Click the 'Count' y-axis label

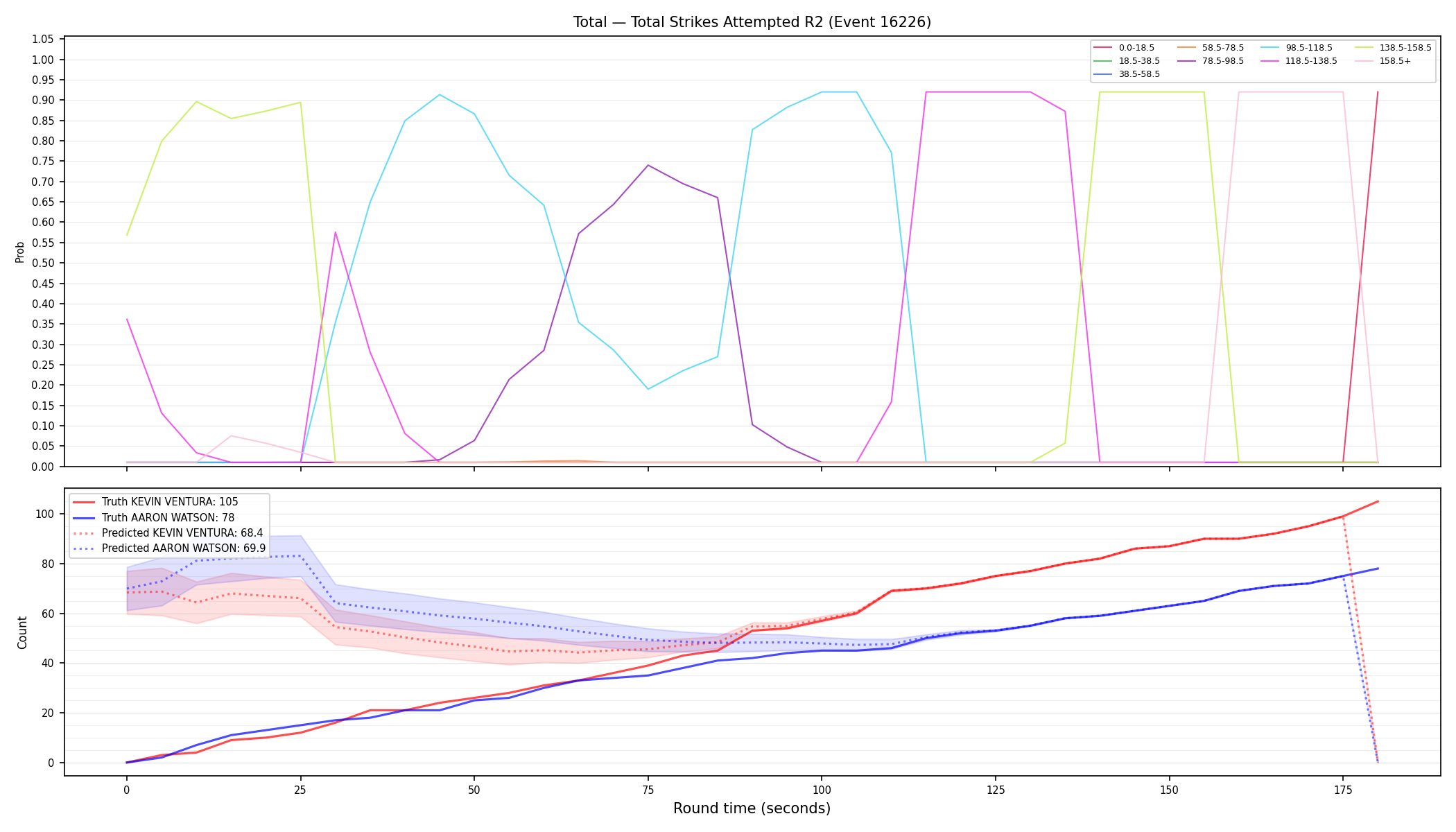tap(22, 632)
